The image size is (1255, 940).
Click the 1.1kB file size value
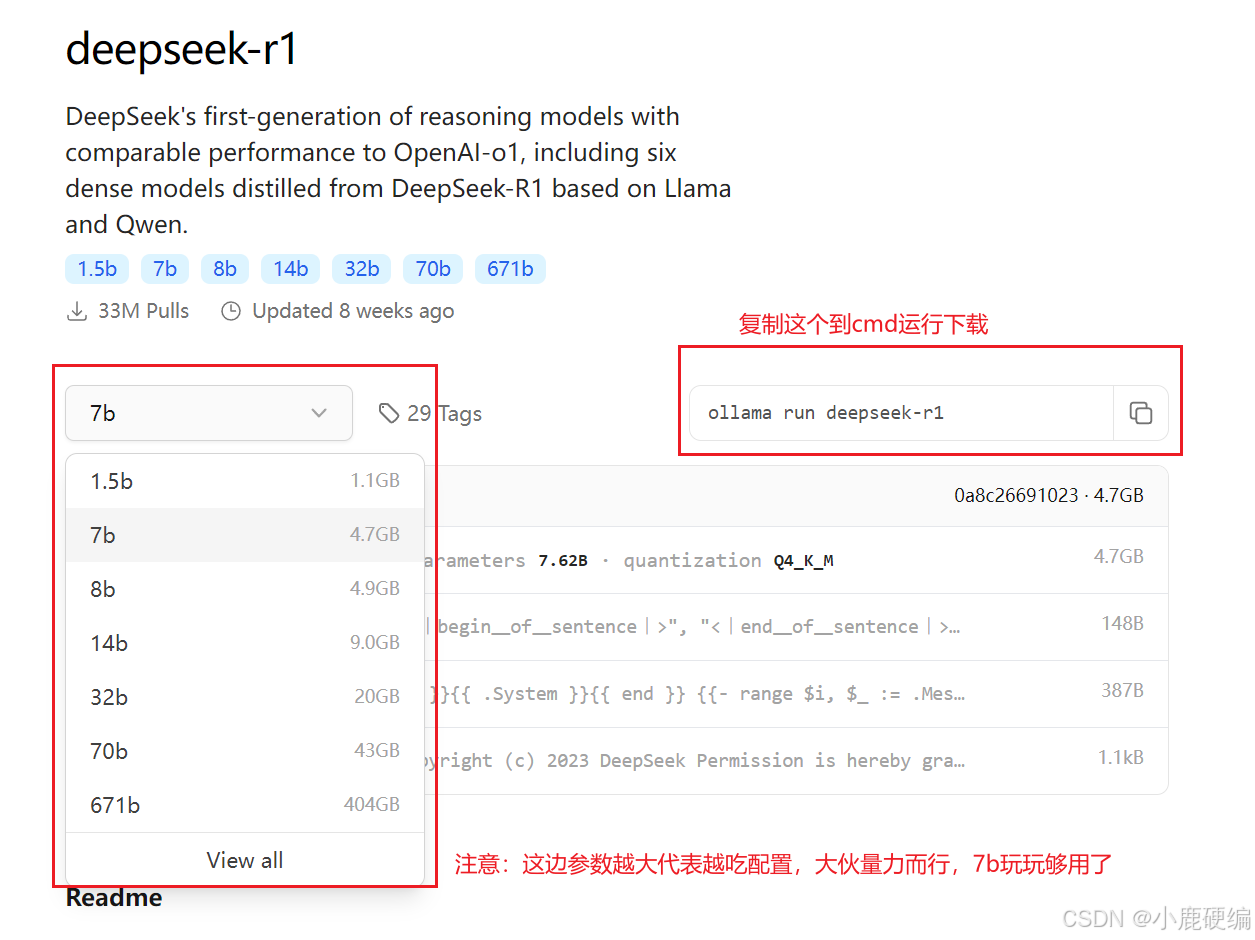point(1121,757)
